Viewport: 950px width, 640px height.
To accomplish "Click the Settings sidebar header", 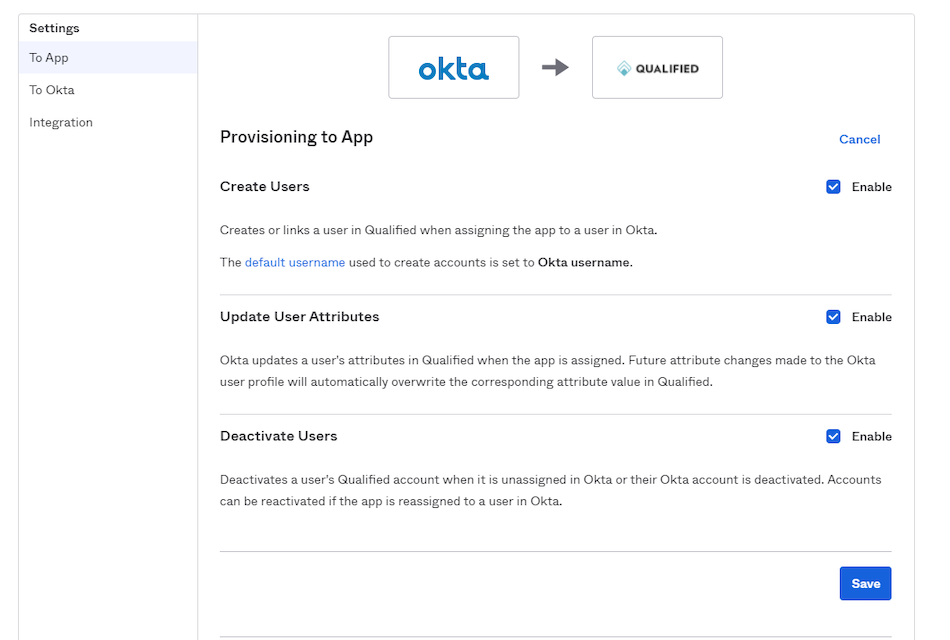I will coord(54,28).
